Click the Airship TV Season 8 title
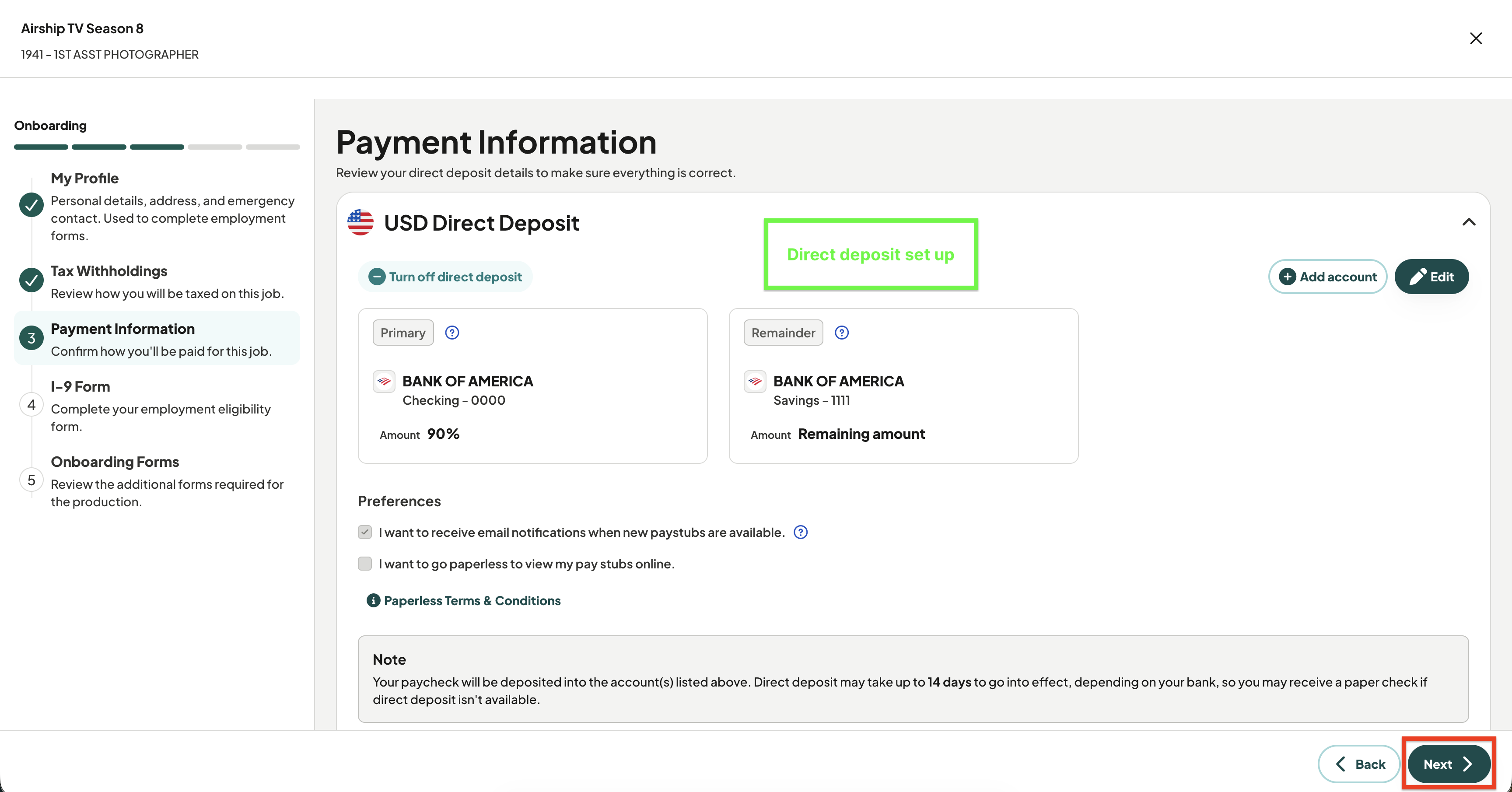 (x=82, y=29)
